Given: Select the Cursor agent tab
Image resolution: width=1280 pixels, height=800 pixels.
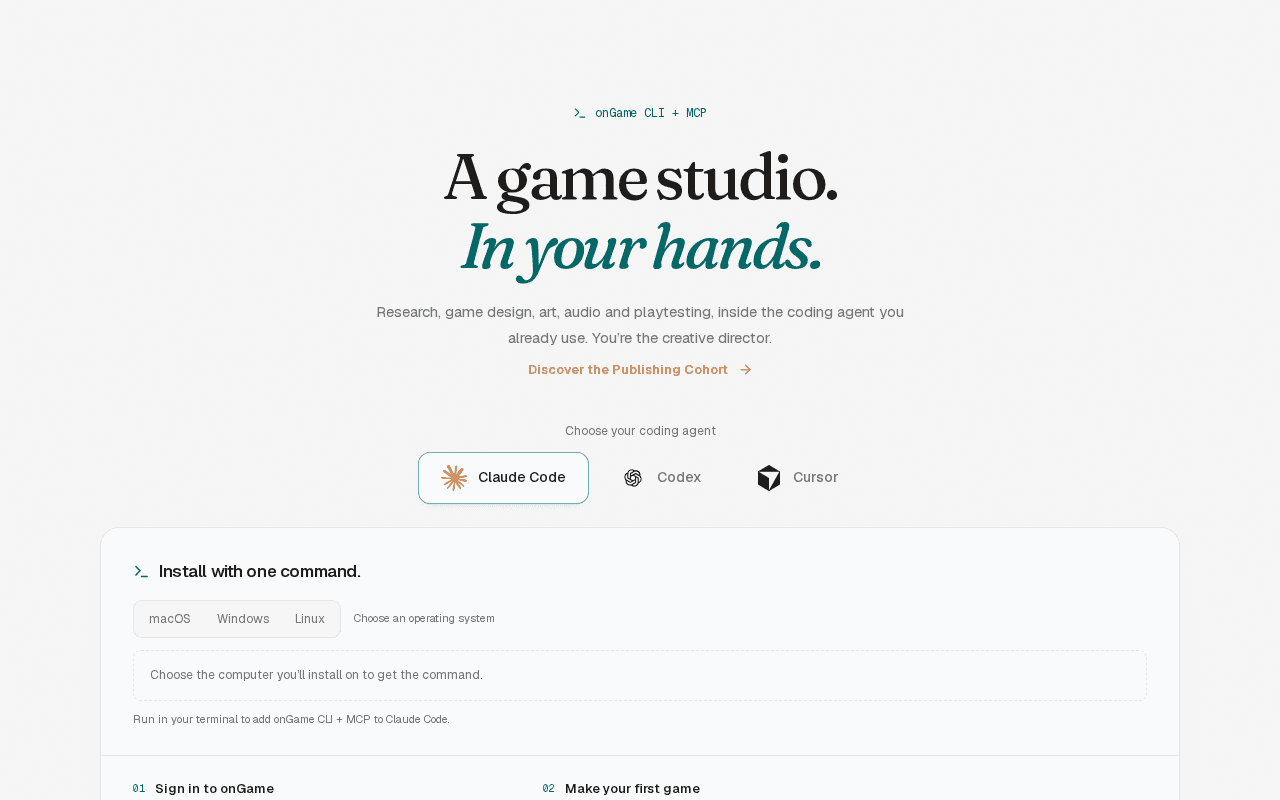Looking at the screenshot, I should tap(798, 478).
